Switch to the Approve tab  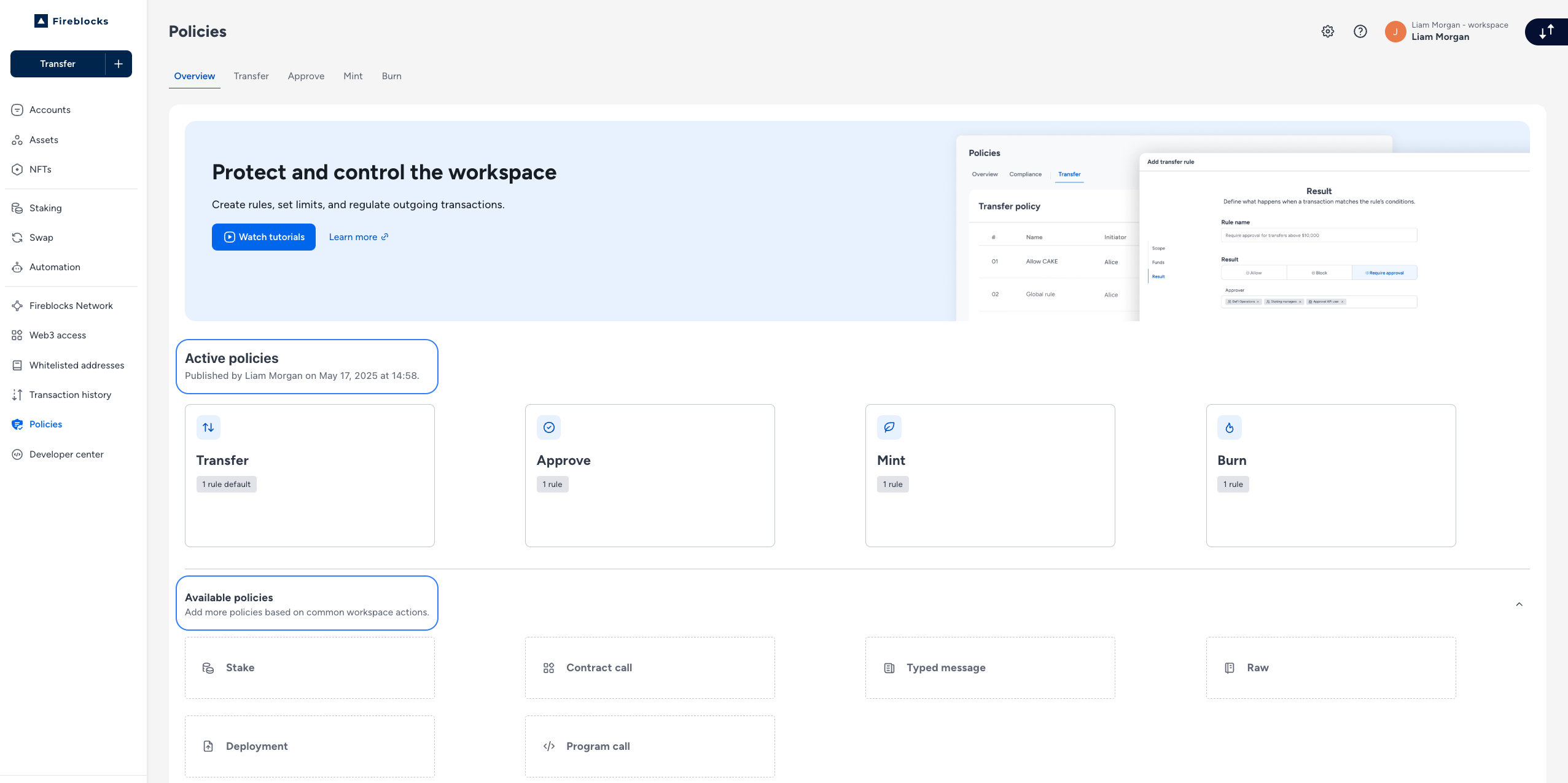click(306, 76)
